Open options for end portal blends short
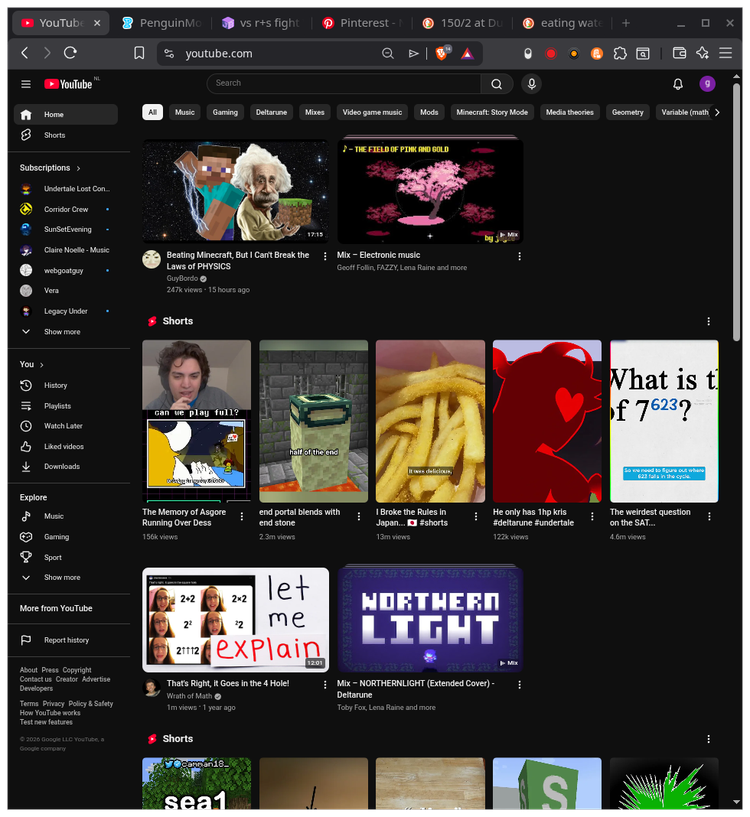This screenshot has height=817, width=750. [x=359, y=516]
